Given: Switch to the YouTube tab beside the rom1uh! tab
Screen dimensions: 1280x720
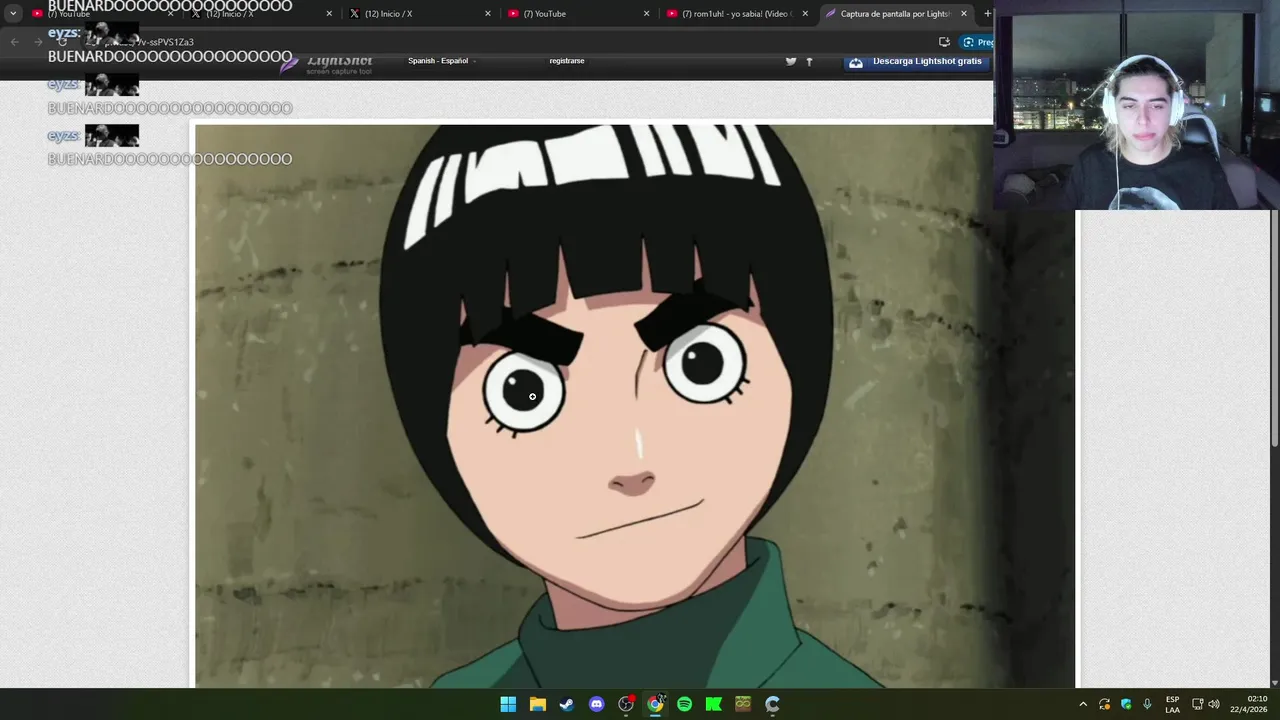Looking at the screenshot, I should coord(578,14).
